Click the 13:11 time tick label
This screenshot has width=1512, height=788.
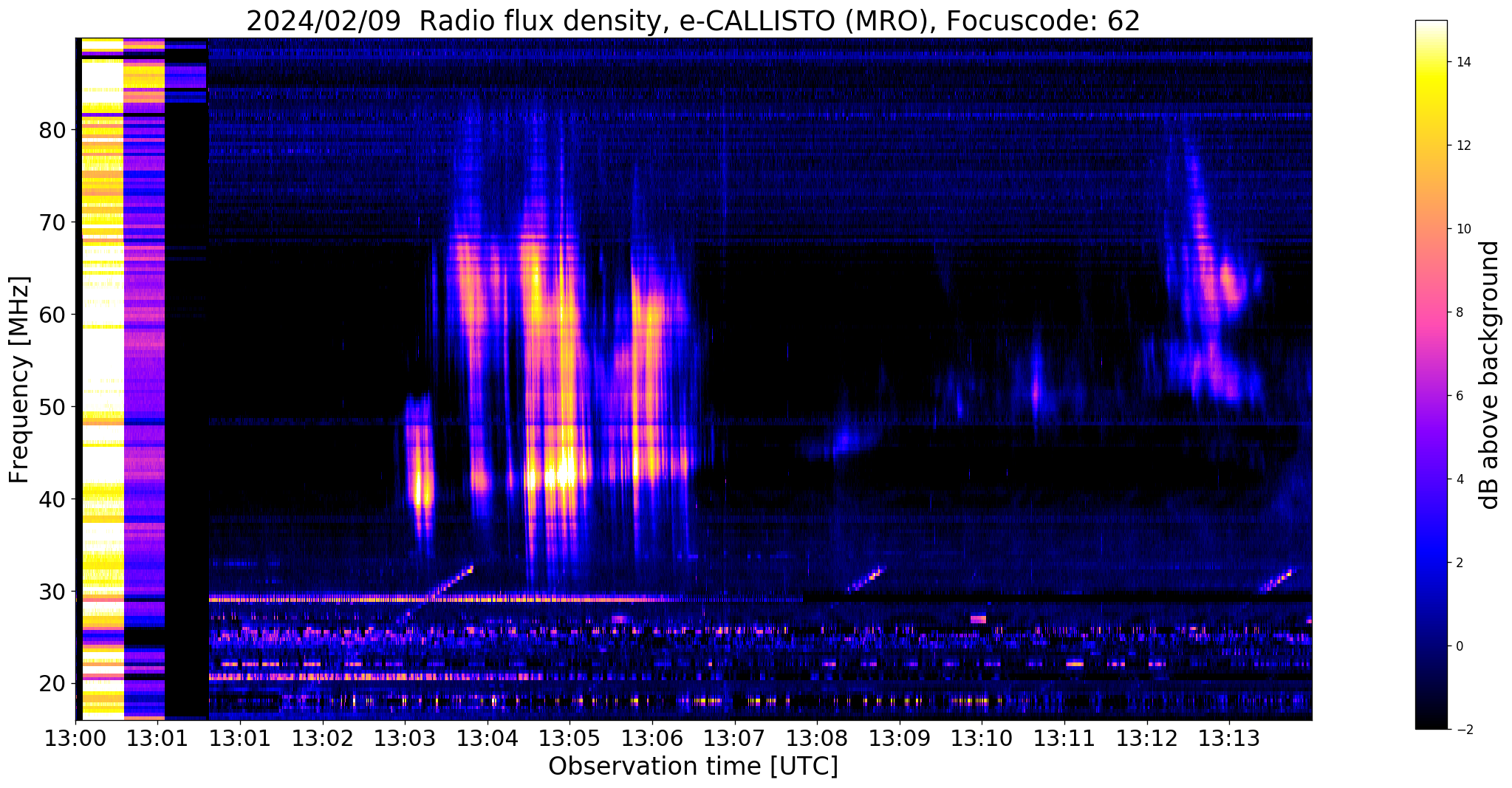(1064, 738)
